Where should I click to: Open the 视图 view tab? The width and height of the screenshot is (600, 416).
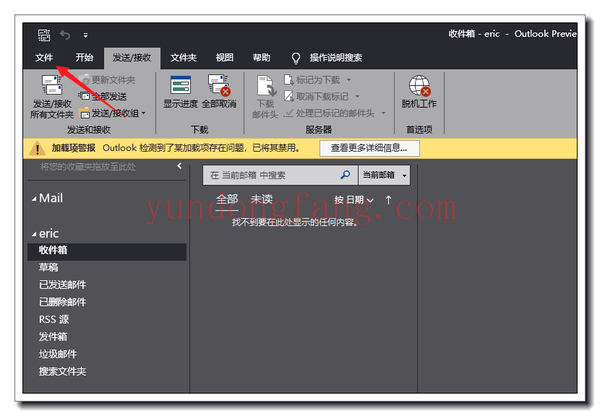point(225,58)
